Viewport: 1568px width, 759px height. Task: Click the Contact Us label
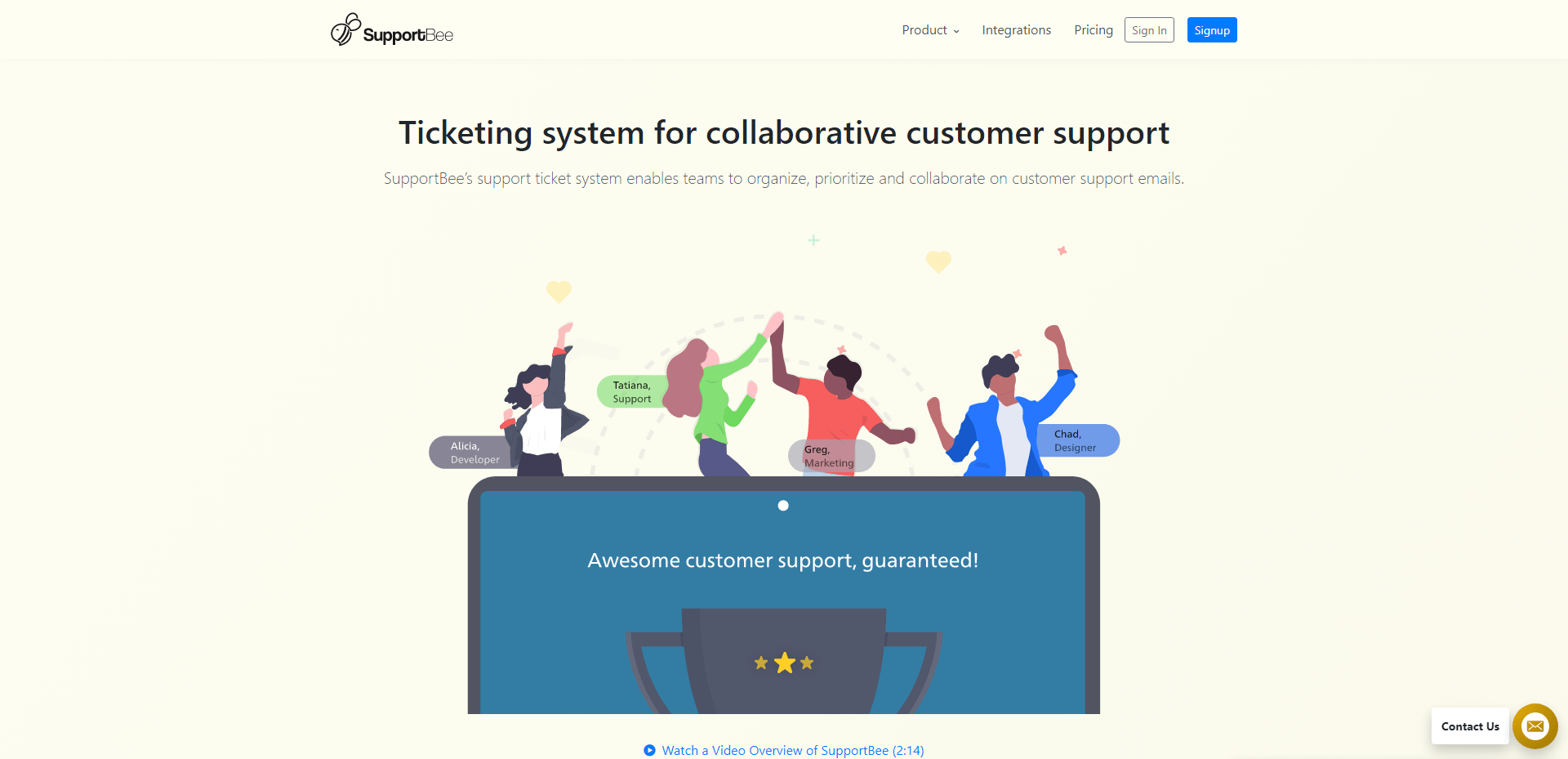click(x=1470, y=726)
